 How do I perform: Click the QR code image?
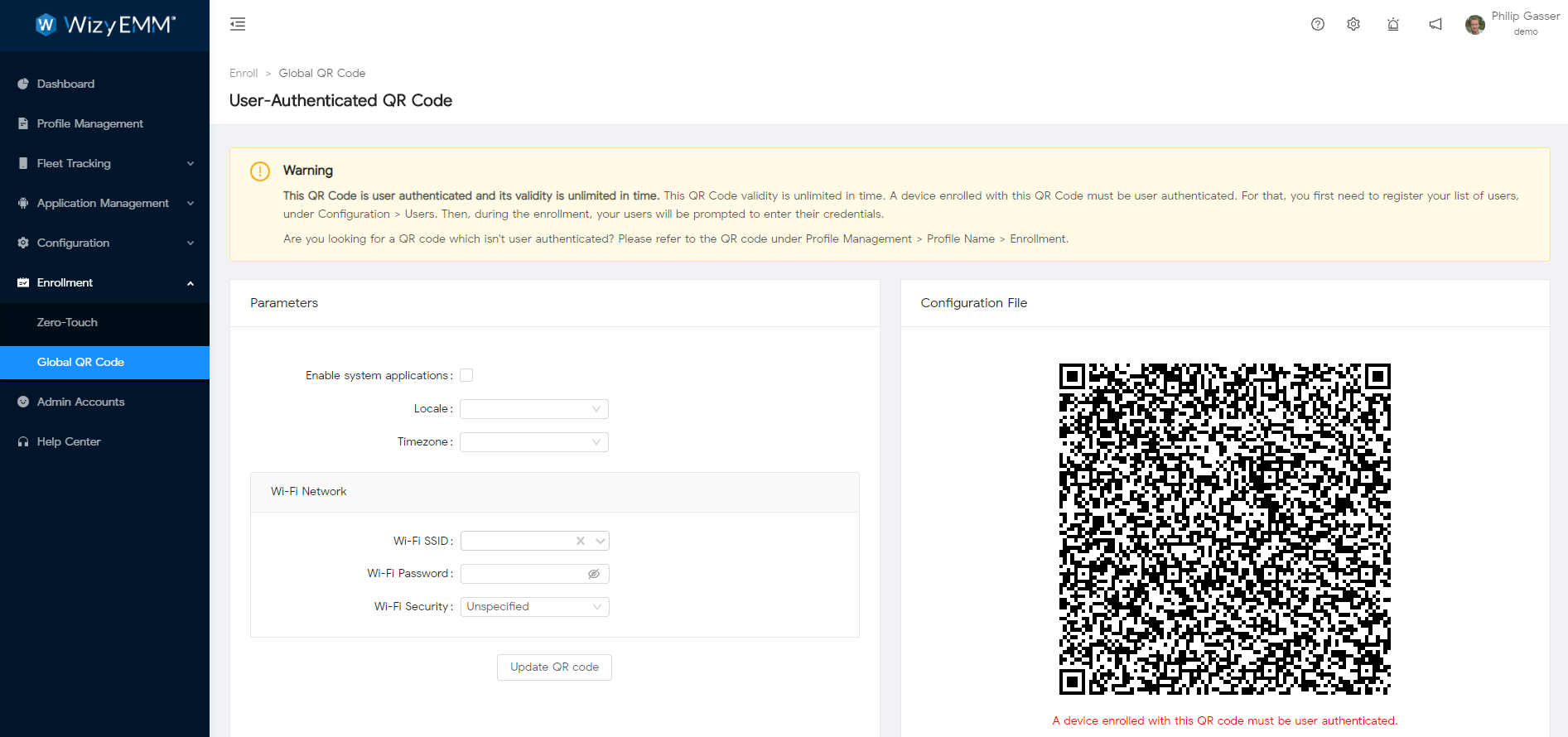click(x=1225, y=529)
